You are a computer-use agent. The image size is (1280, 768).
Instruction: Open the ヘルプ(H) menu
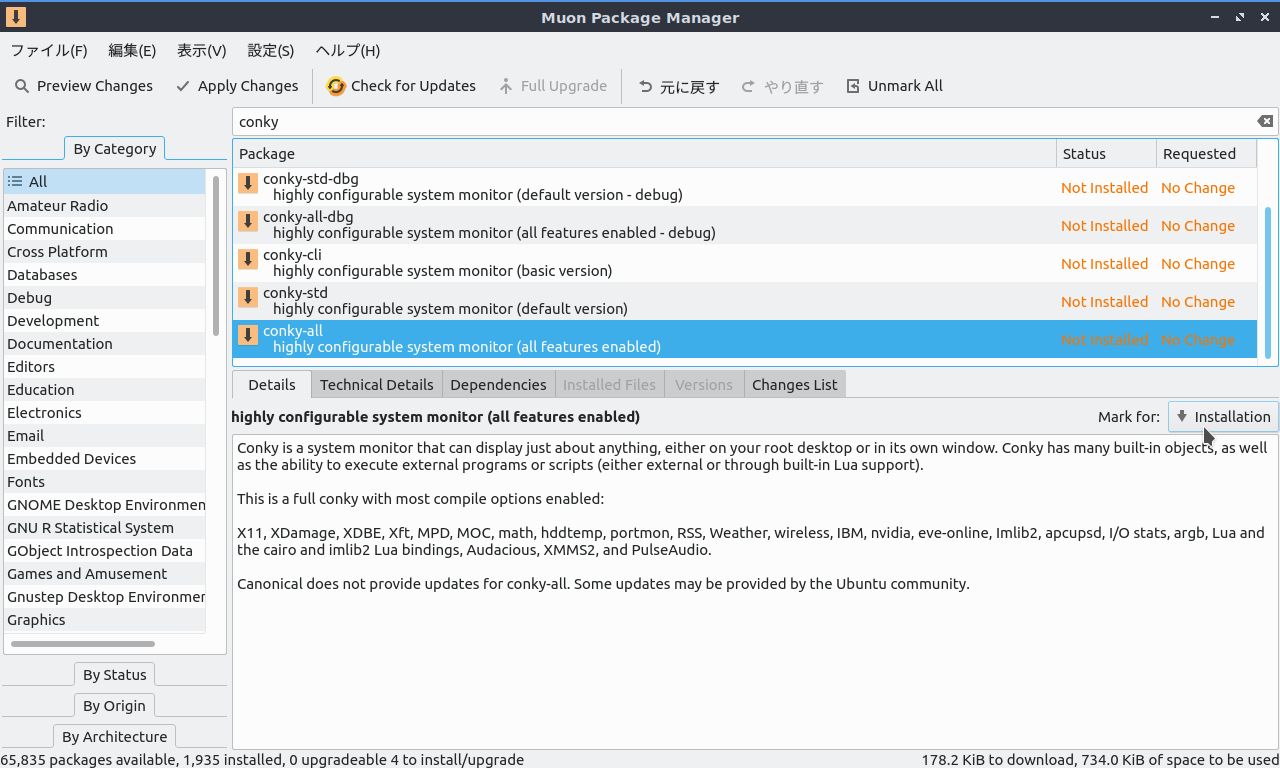coord(348,50)
